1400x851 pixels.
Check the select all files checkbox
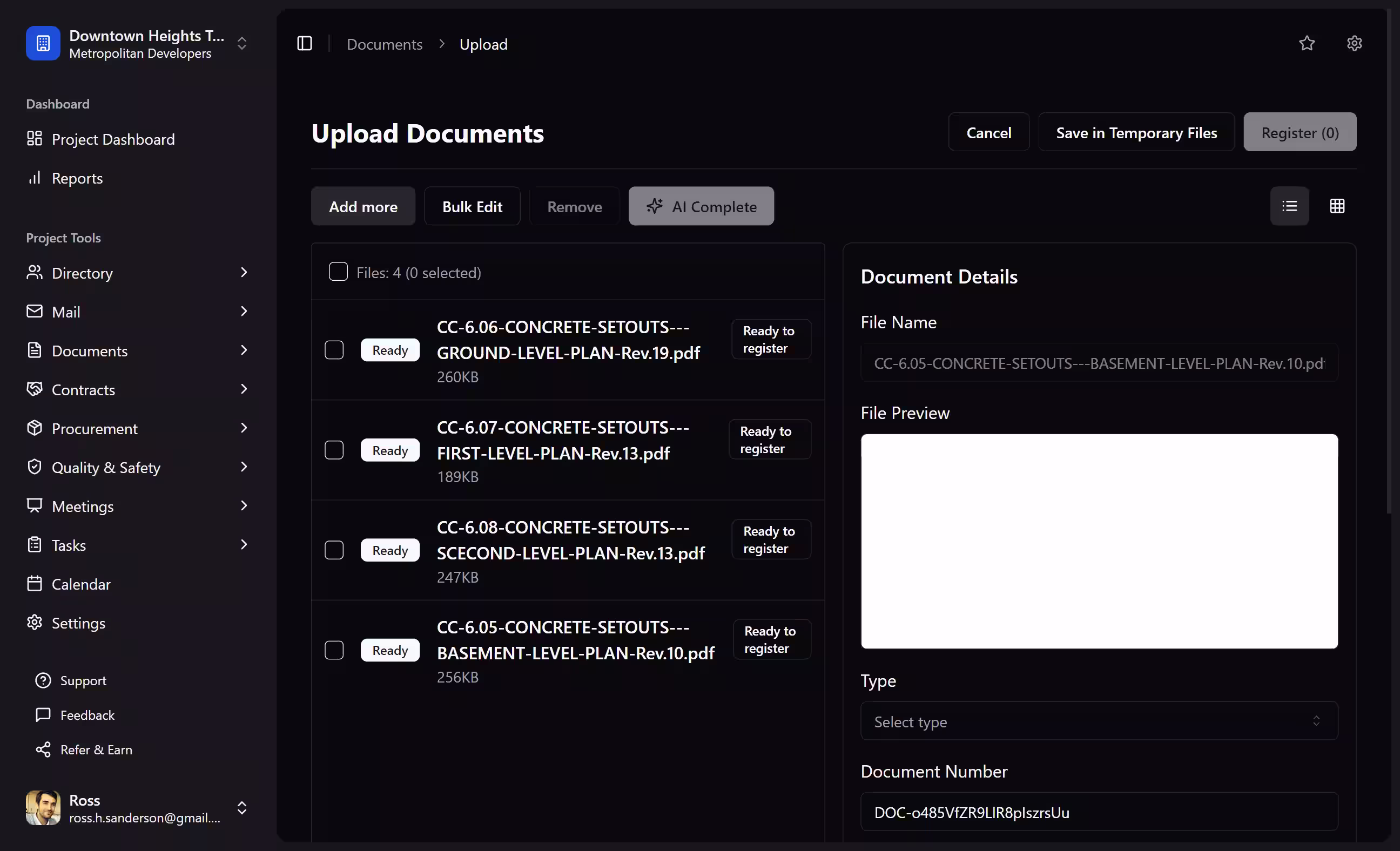tap(338, 272)
